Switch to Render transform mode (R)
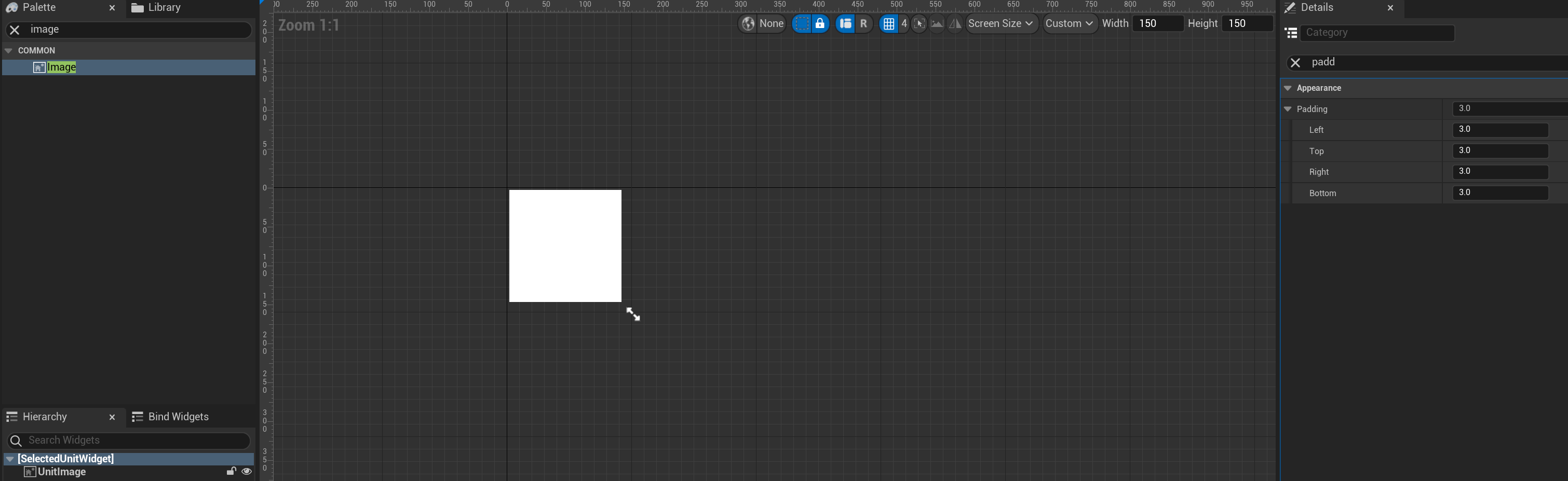 (863, 24)
